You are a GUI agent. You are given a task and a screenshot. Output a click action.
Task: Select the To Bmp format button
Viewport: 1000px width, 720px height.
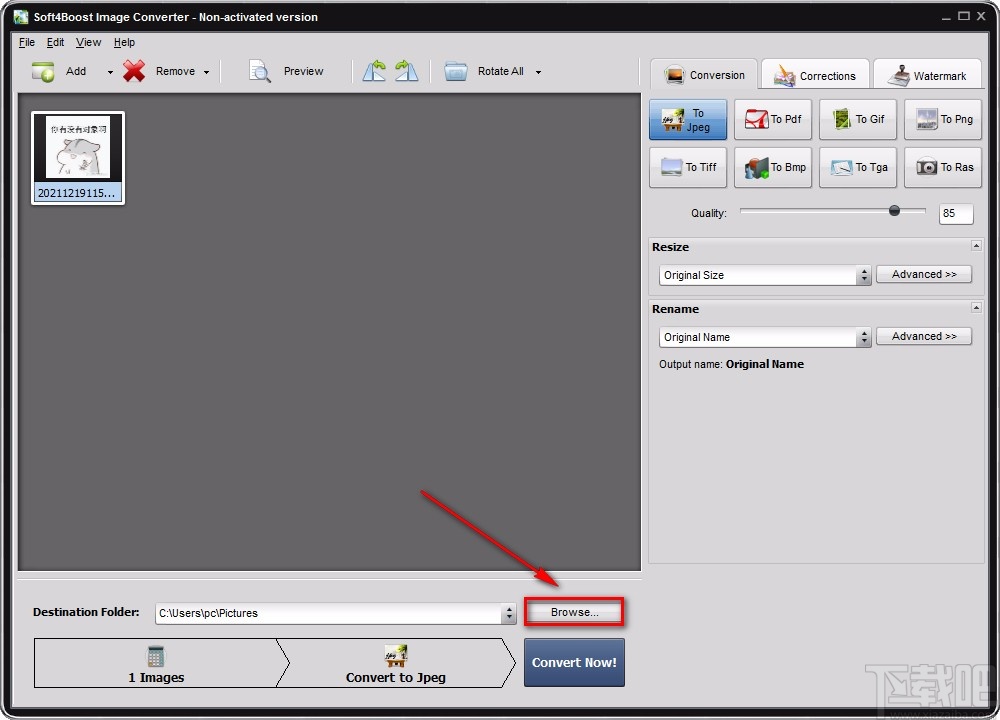[x=772, y=167]
